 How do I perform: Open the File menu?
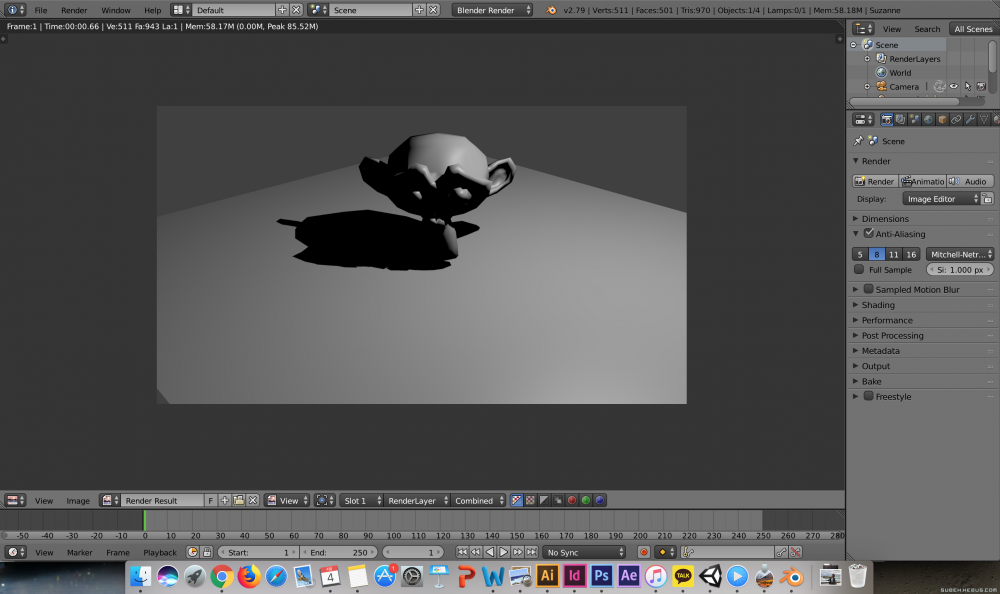point(41,10)
